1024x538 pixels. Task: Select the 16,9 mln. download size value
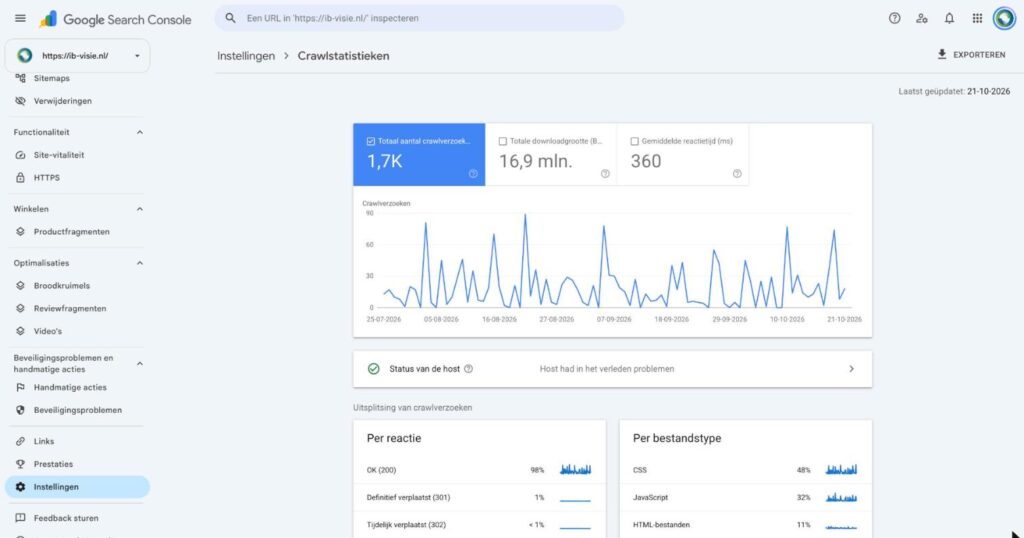[536, 161]
